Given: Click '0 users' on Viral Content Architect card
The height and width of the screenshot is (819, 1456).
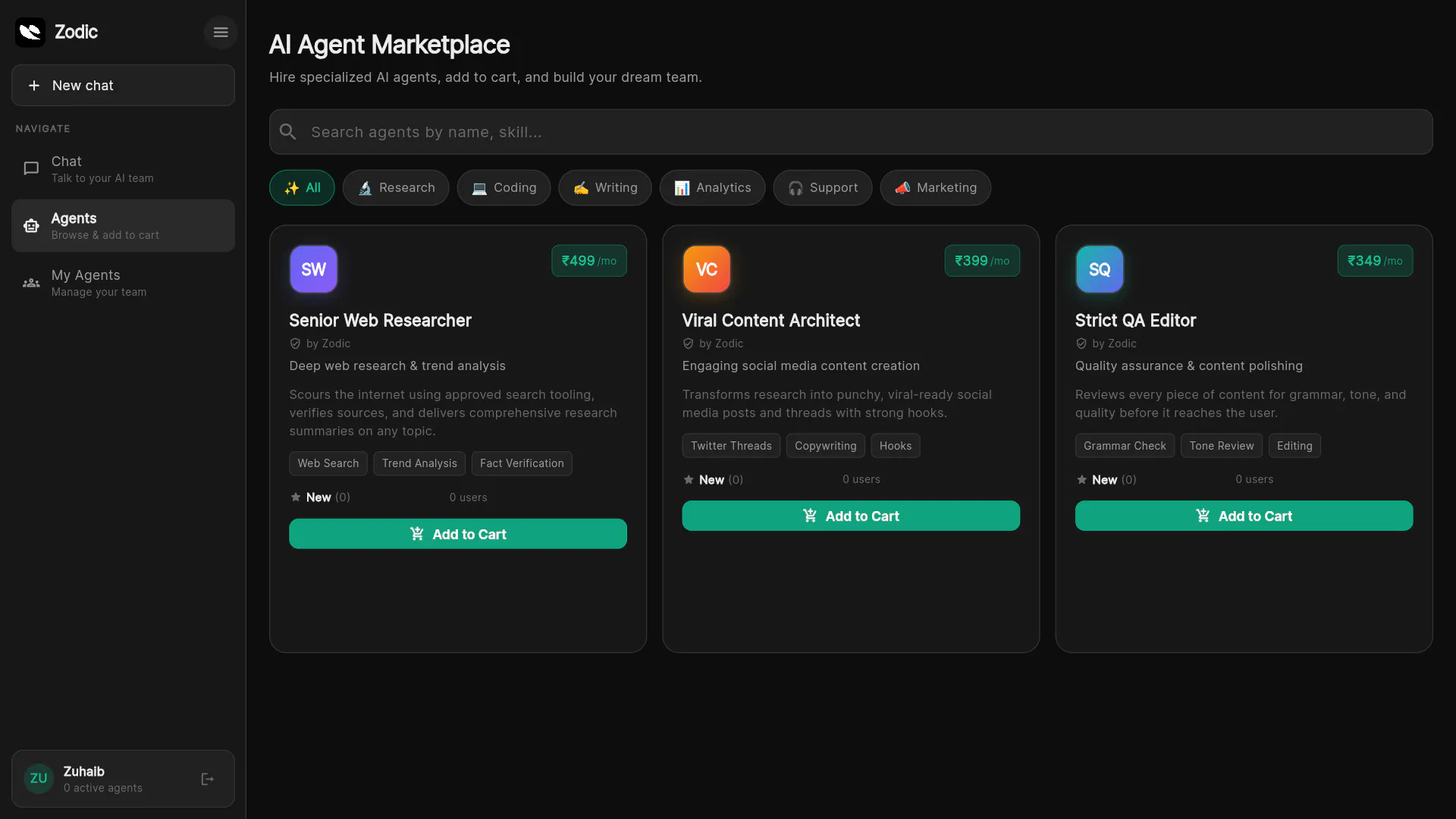Looking at the screenshot, I should pos(861,479).
